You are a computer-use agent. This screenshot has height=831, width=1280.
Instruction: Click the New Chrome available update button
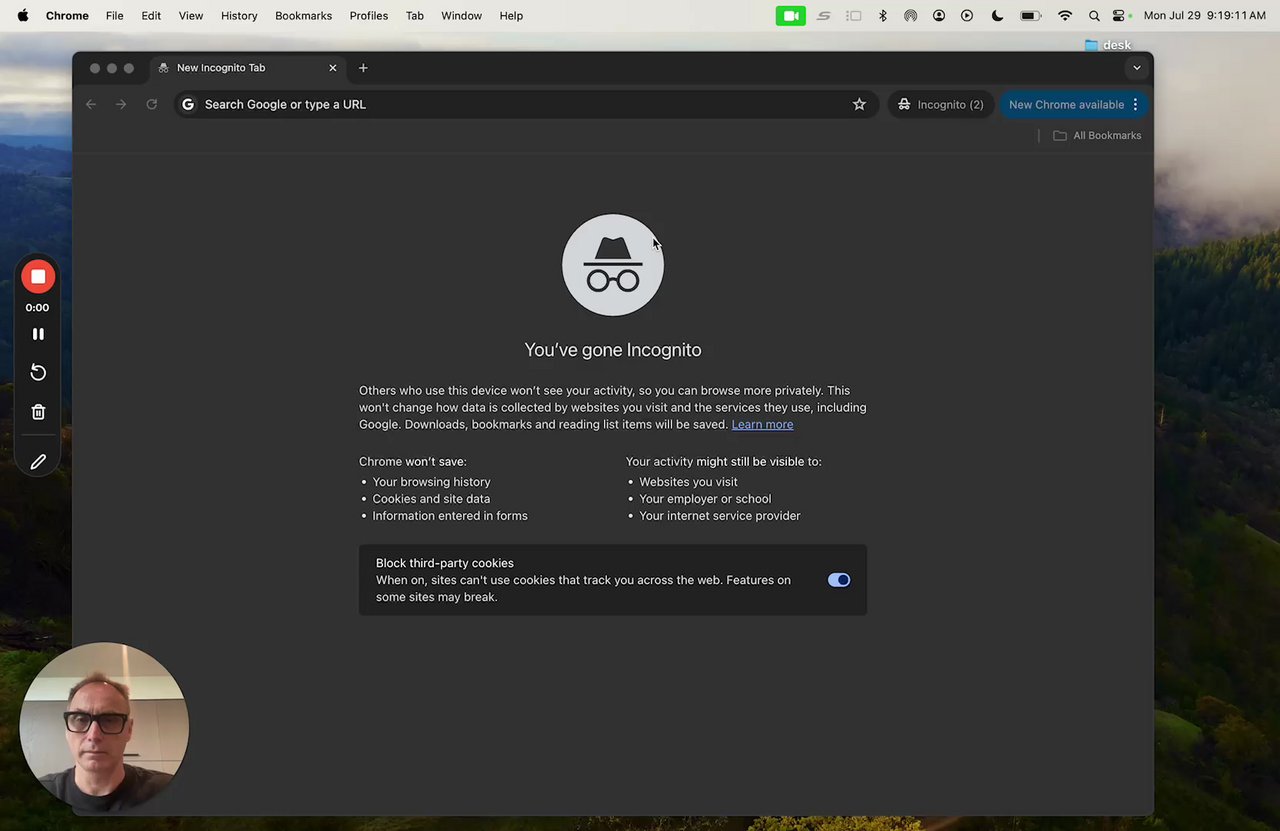pyautogui.click(x=1066, y=104)
